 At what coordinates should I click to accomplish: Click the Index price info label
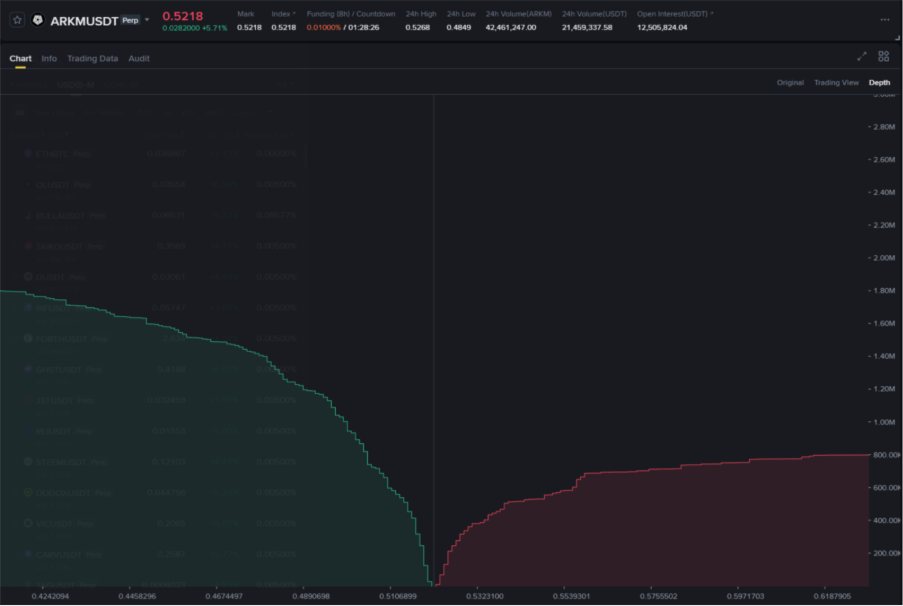pos(283,14)
